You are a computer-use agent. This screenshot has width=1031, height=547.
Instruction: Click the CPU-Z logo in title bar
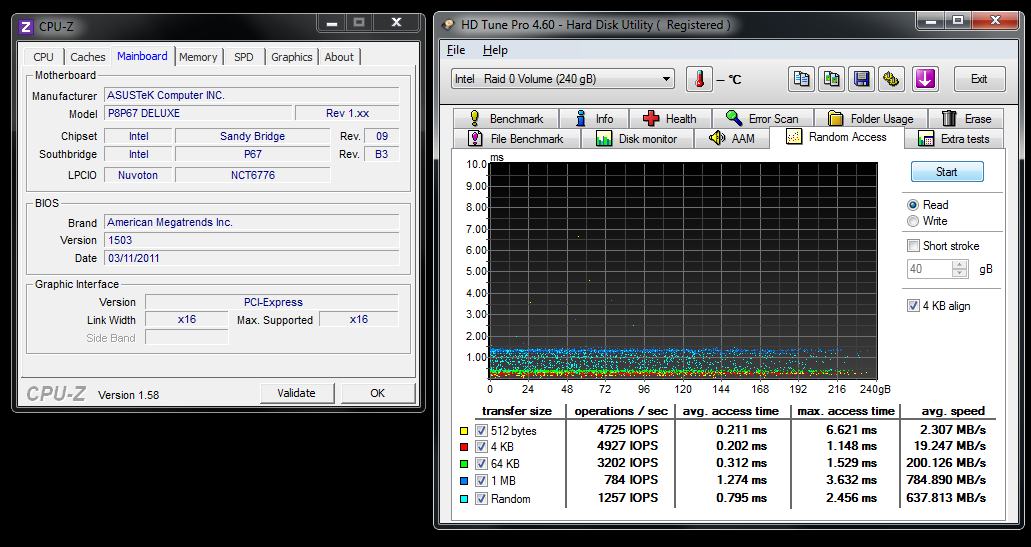27,25
